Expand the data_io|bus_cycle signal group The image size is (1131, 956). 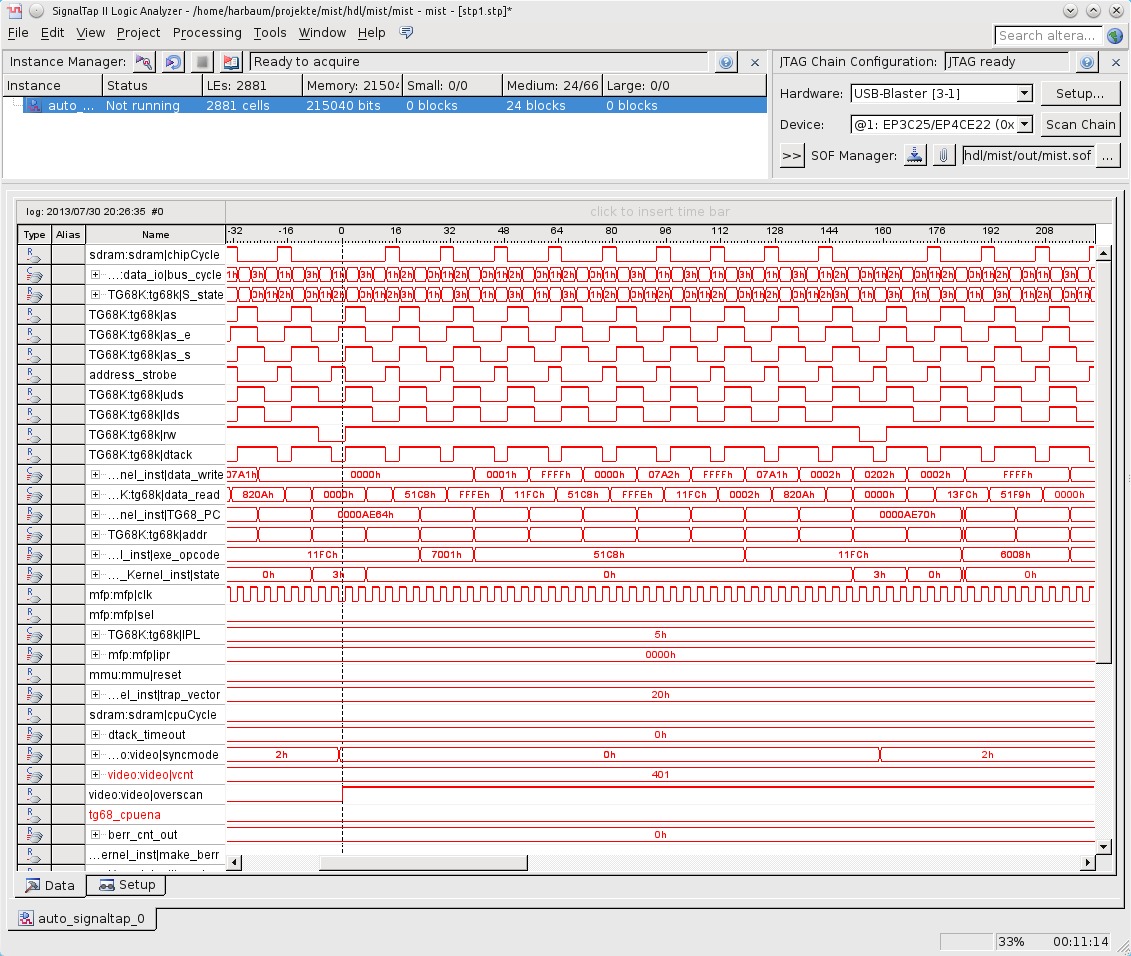[95, 275]
